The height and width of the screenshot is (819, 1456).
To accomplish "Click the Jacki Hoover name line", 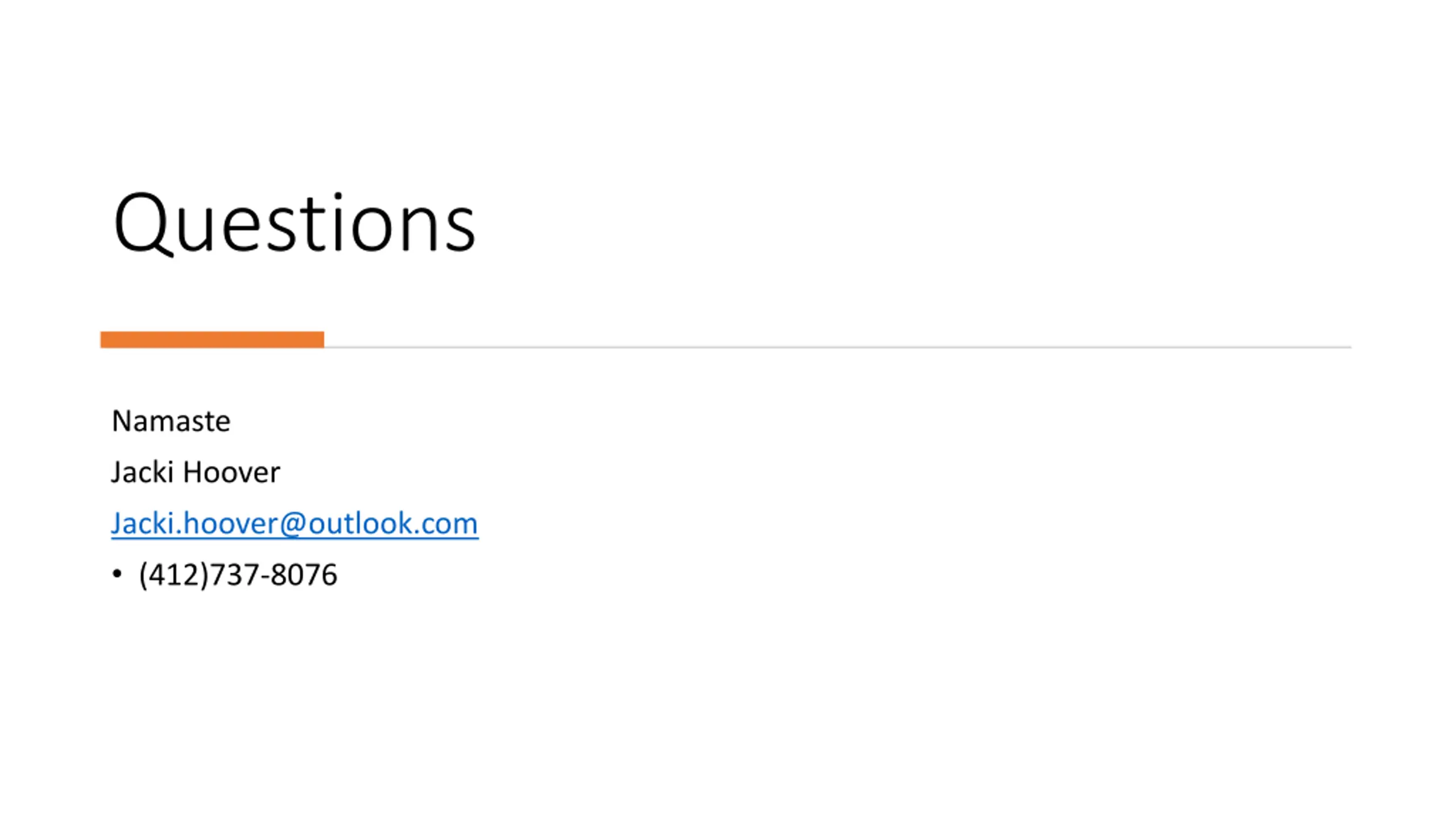I will pyautogui.click(x=195, y=473).
